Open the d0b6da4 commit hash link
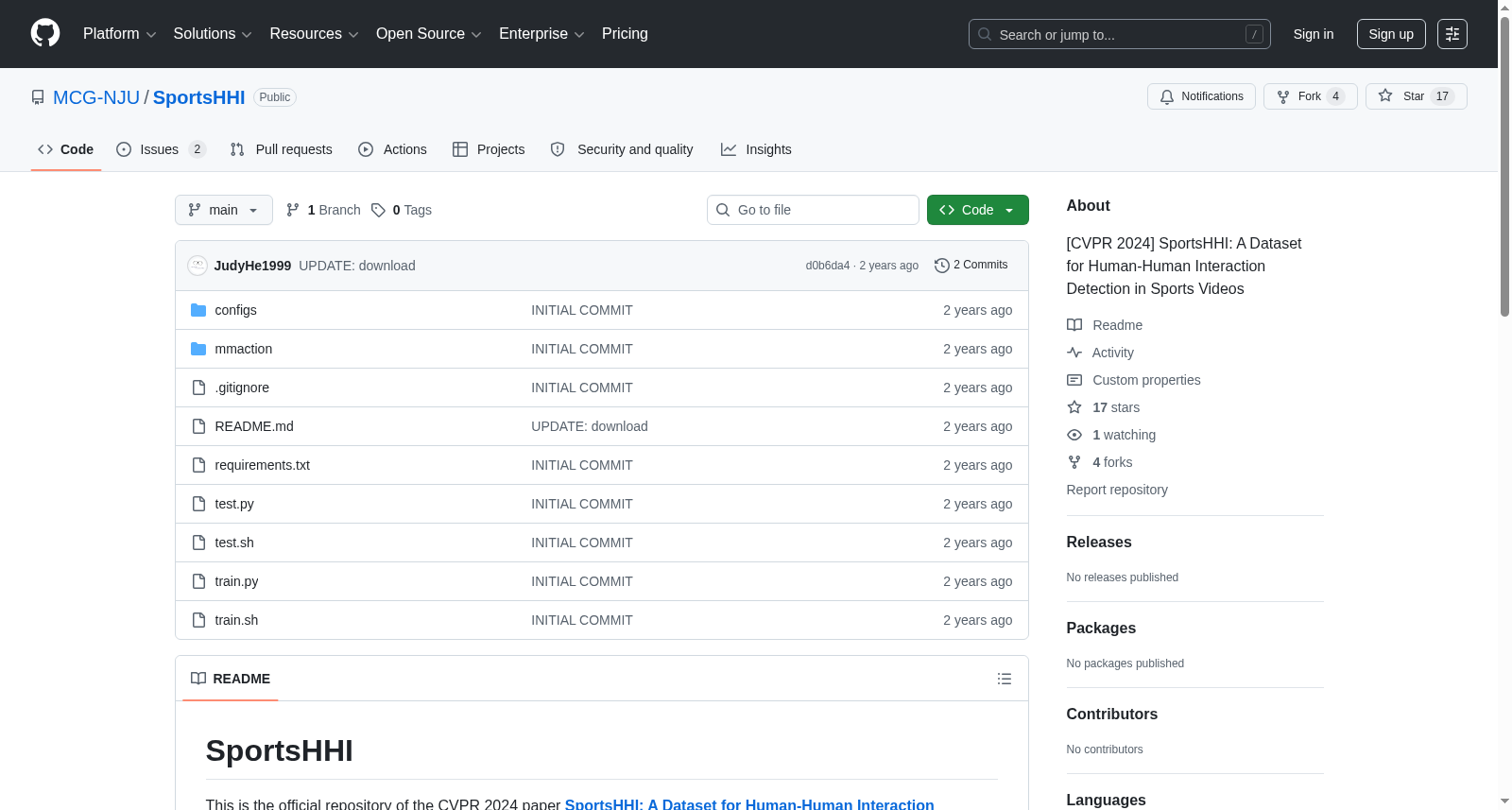 click(828, 266)
